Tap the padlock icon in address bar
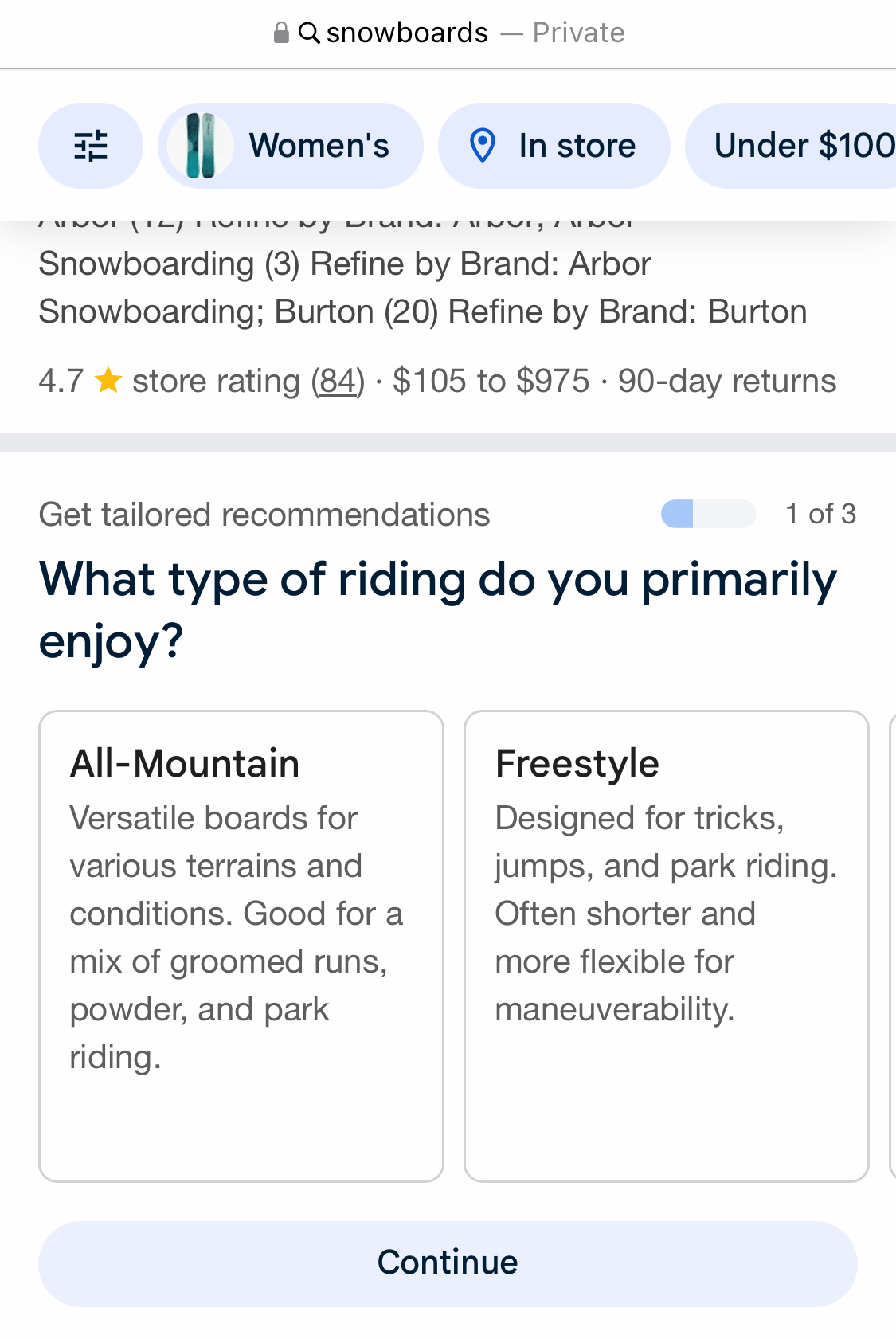This screenshot has width=896, height=1339. click(280, 33)
